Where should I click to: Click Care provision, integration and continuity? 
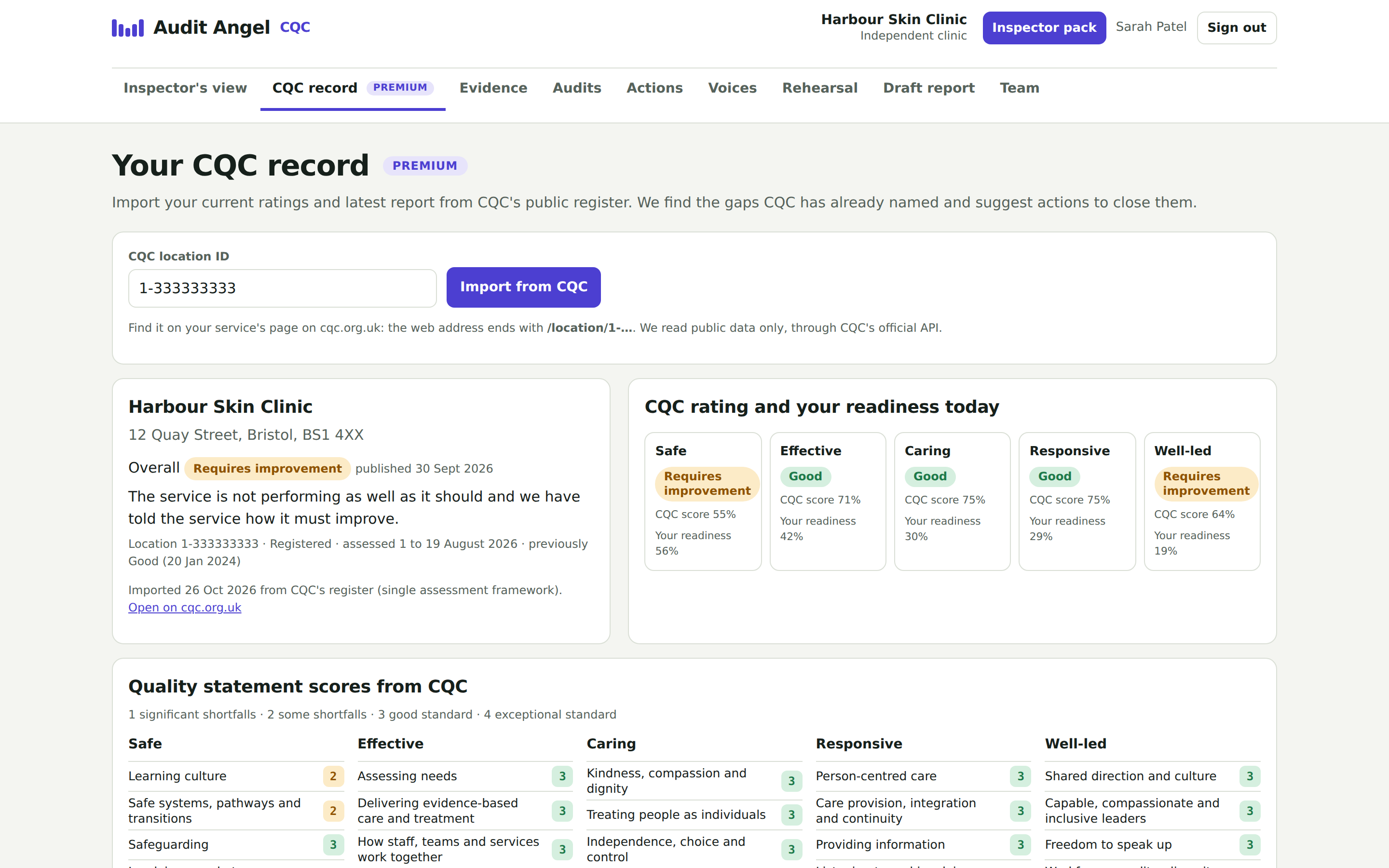(923, 811)
